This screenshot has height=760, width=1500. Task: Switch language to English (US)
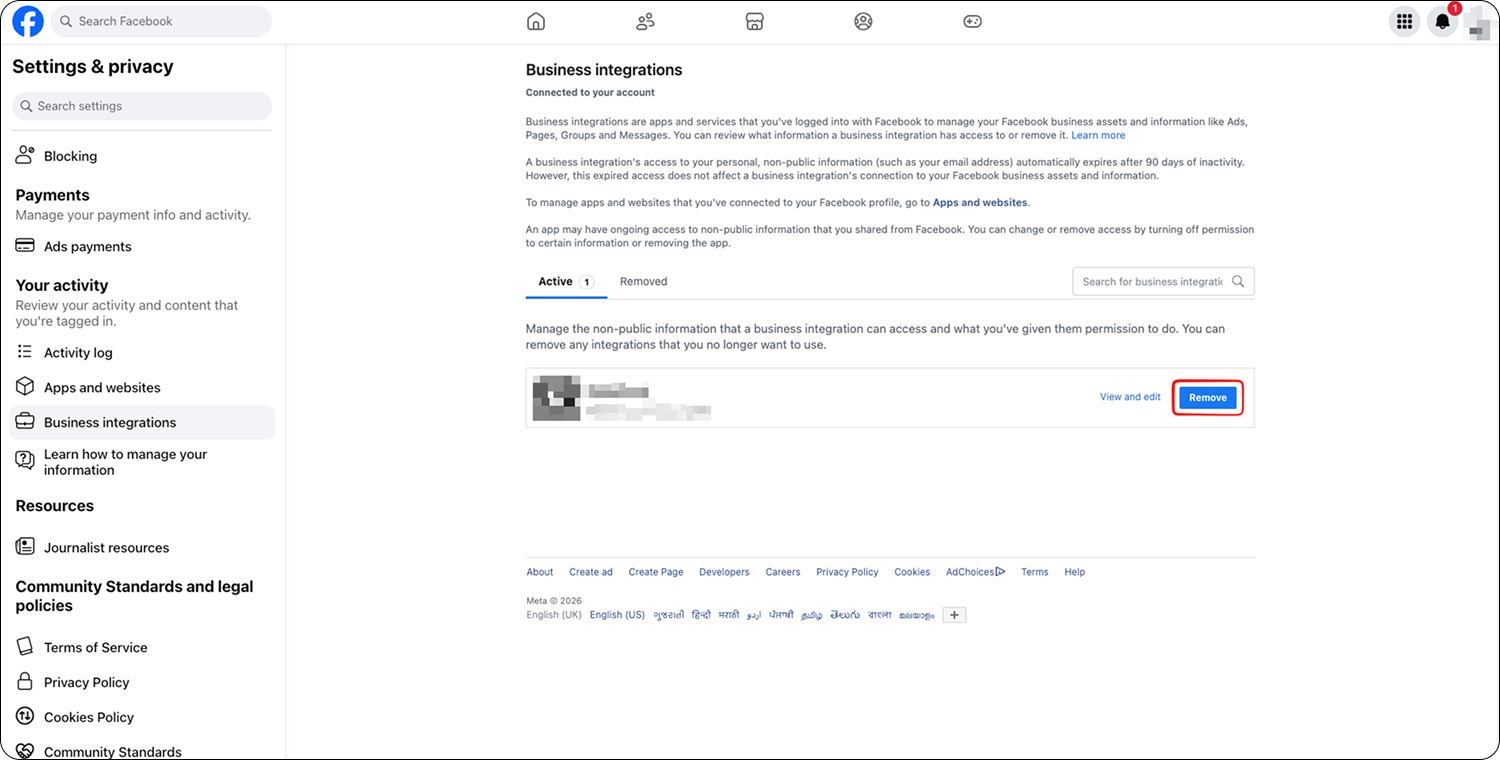(x=617, y=615)
